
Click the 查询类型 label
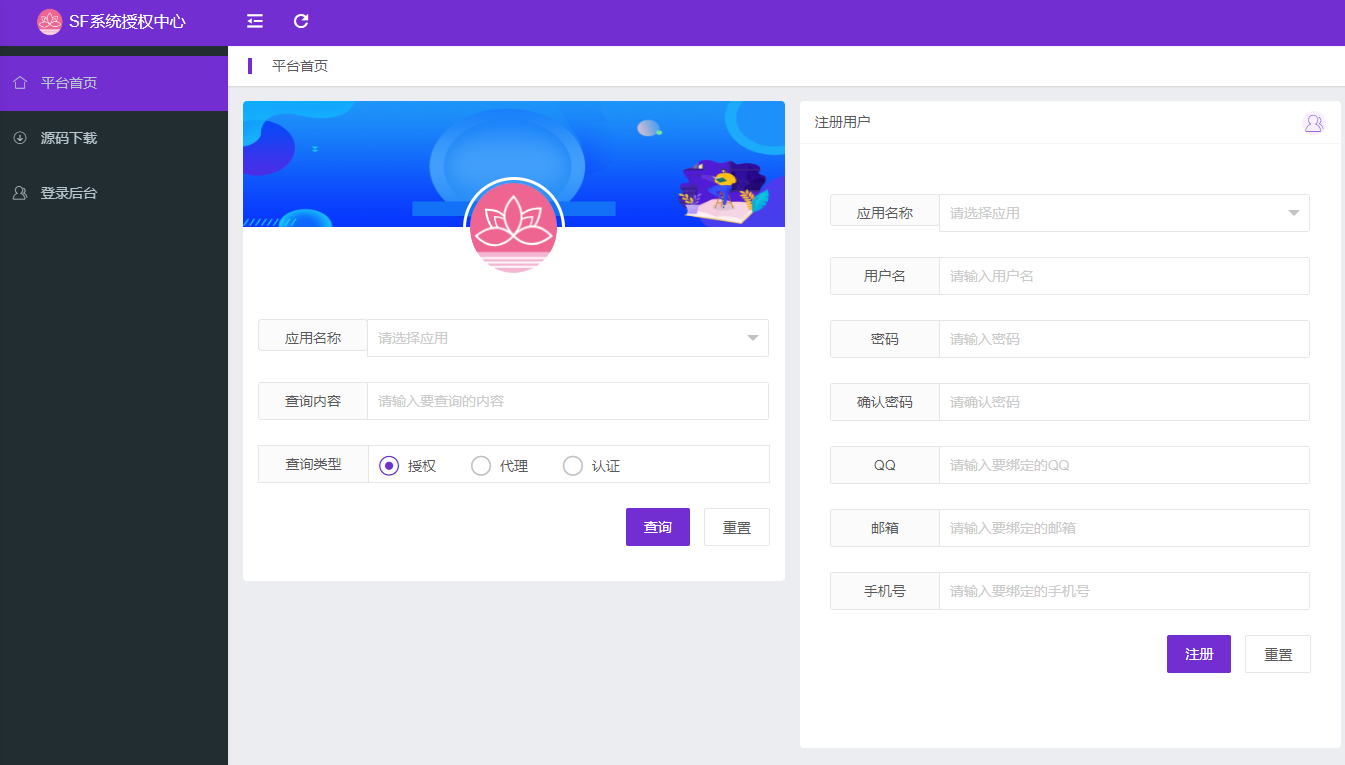[x=313, y=464]
